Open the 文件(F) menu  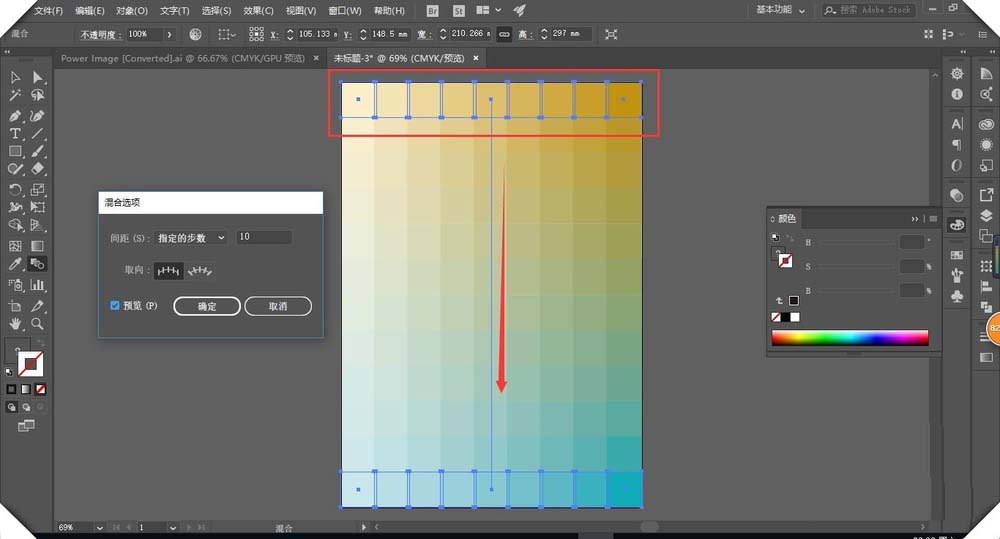[48, 11]
